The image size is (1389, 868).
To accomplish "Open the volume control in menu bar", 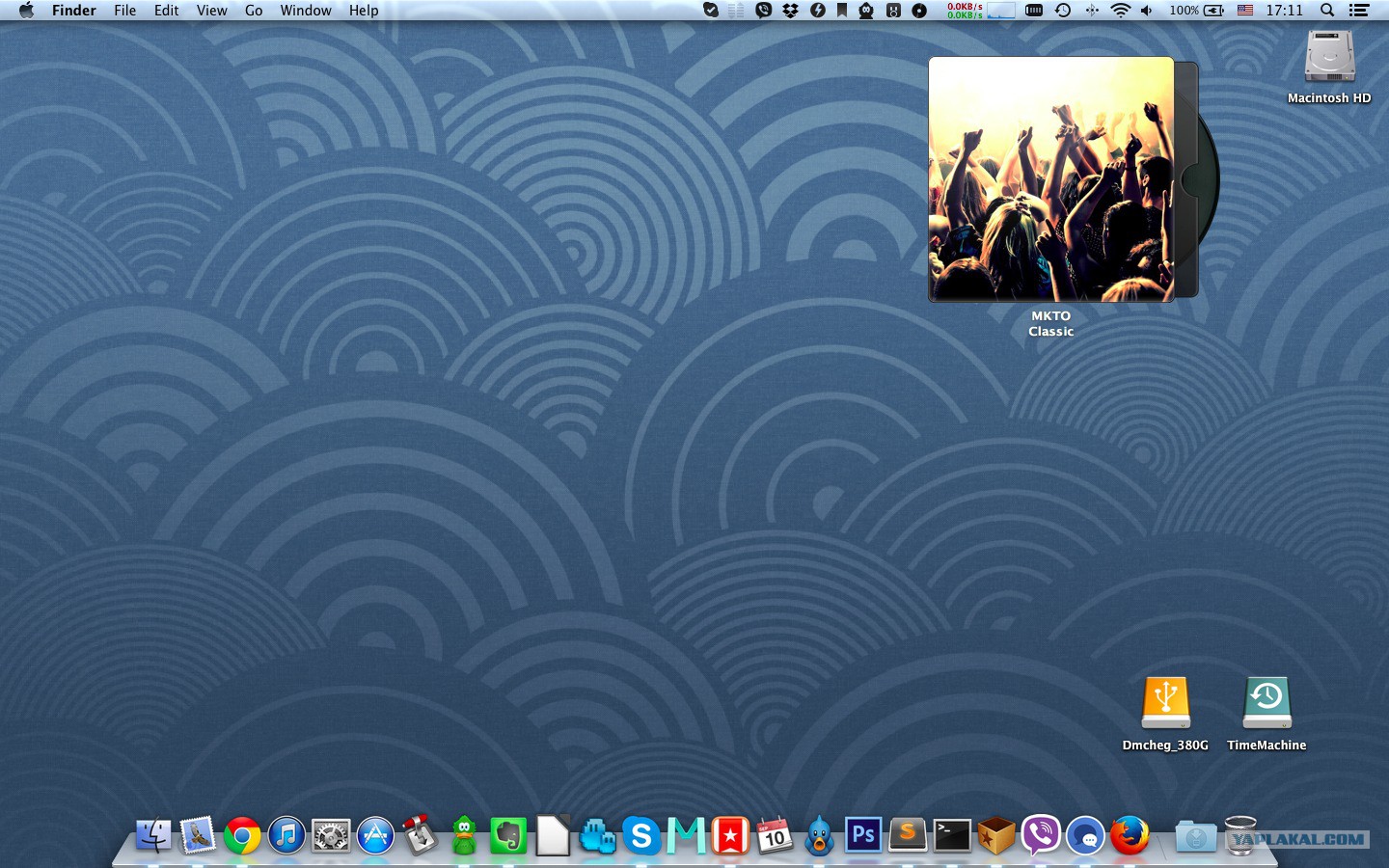I will tap(1147, 11).
